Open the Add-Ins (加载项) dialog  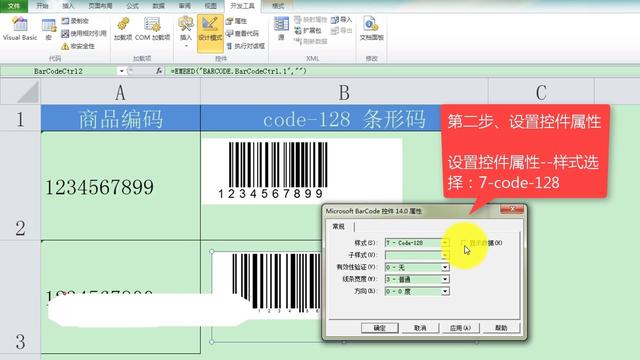pos(123,29)
